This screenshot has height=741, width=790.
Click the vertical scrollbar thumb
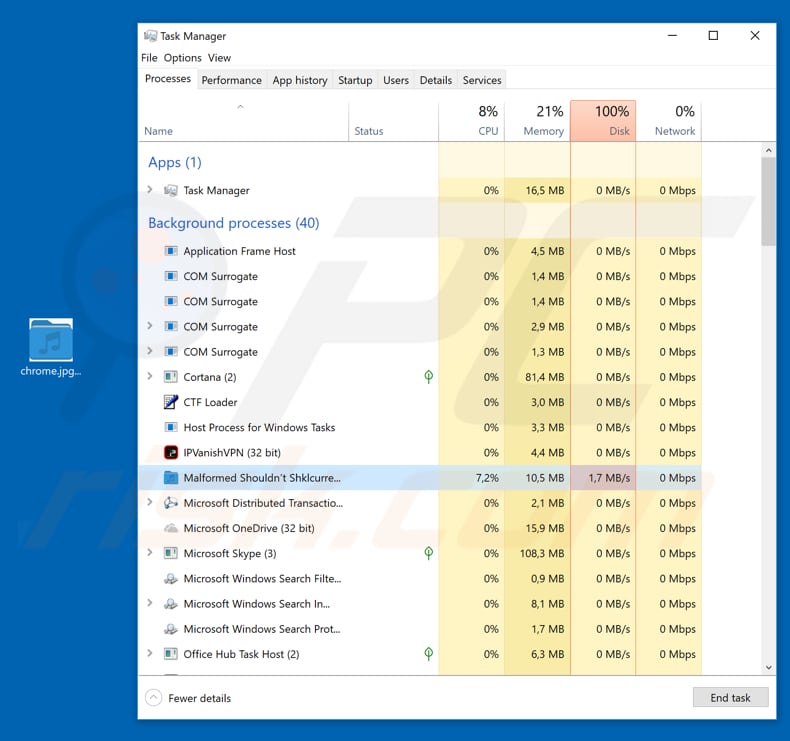click(x=768, y=201)
